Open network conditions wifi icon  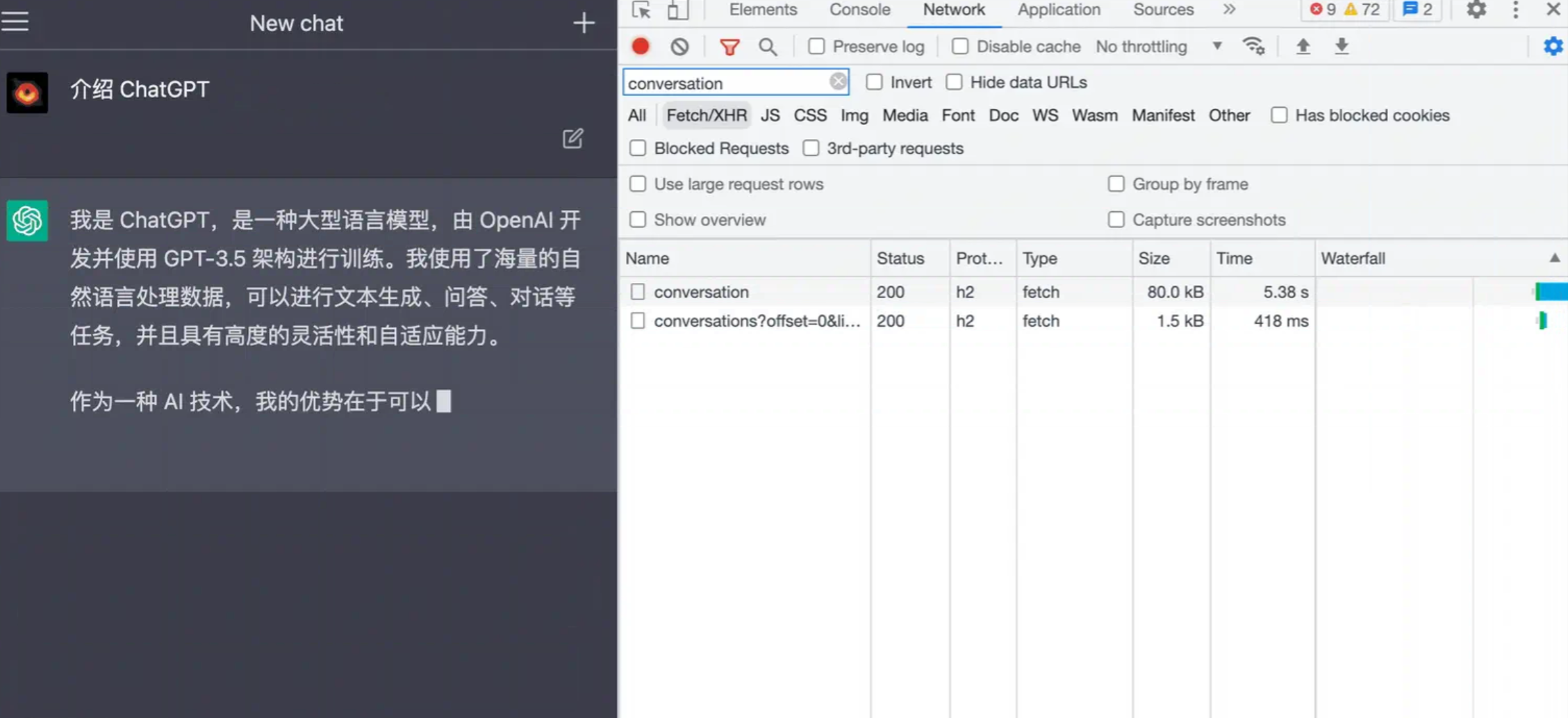click(x=1254, y=46)
